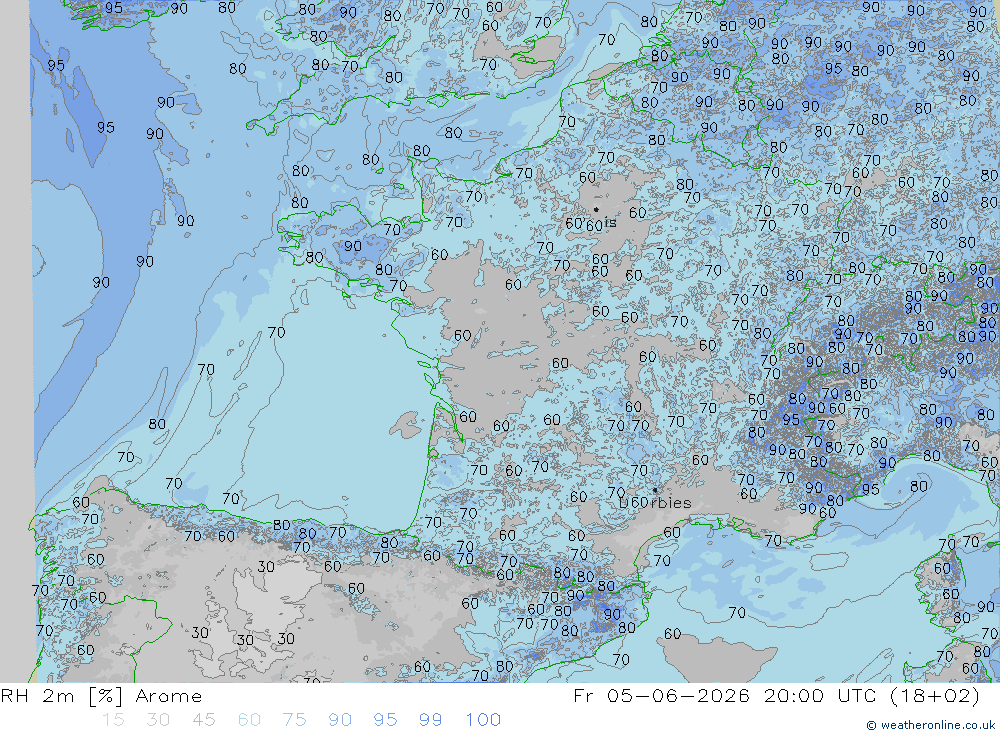The width and height of the screenshot is (1000, 733).
Task: Click the 'Fr' weekday label
Action: [x=584, y=696]
